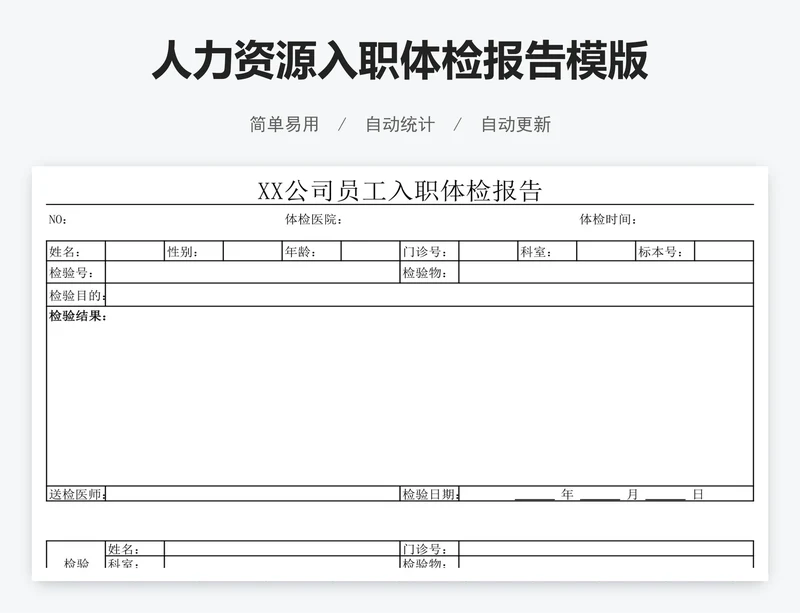Screen dimensions: 800x613
Task: Select the 检验号: label cell
Action: tap(76, 272)
